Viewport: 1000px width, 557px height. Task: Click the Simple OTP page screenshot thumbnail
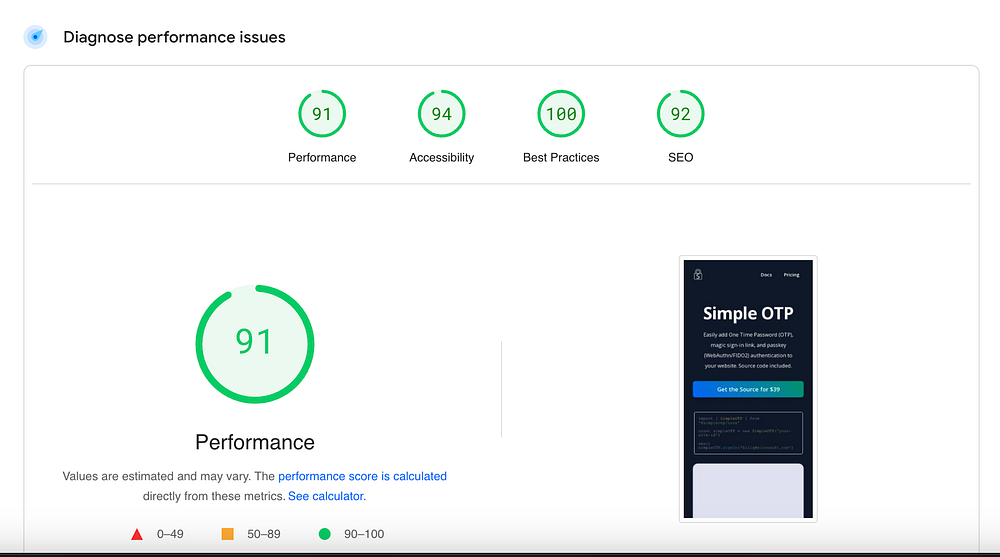pyautogui.click(x=748, y=389)
